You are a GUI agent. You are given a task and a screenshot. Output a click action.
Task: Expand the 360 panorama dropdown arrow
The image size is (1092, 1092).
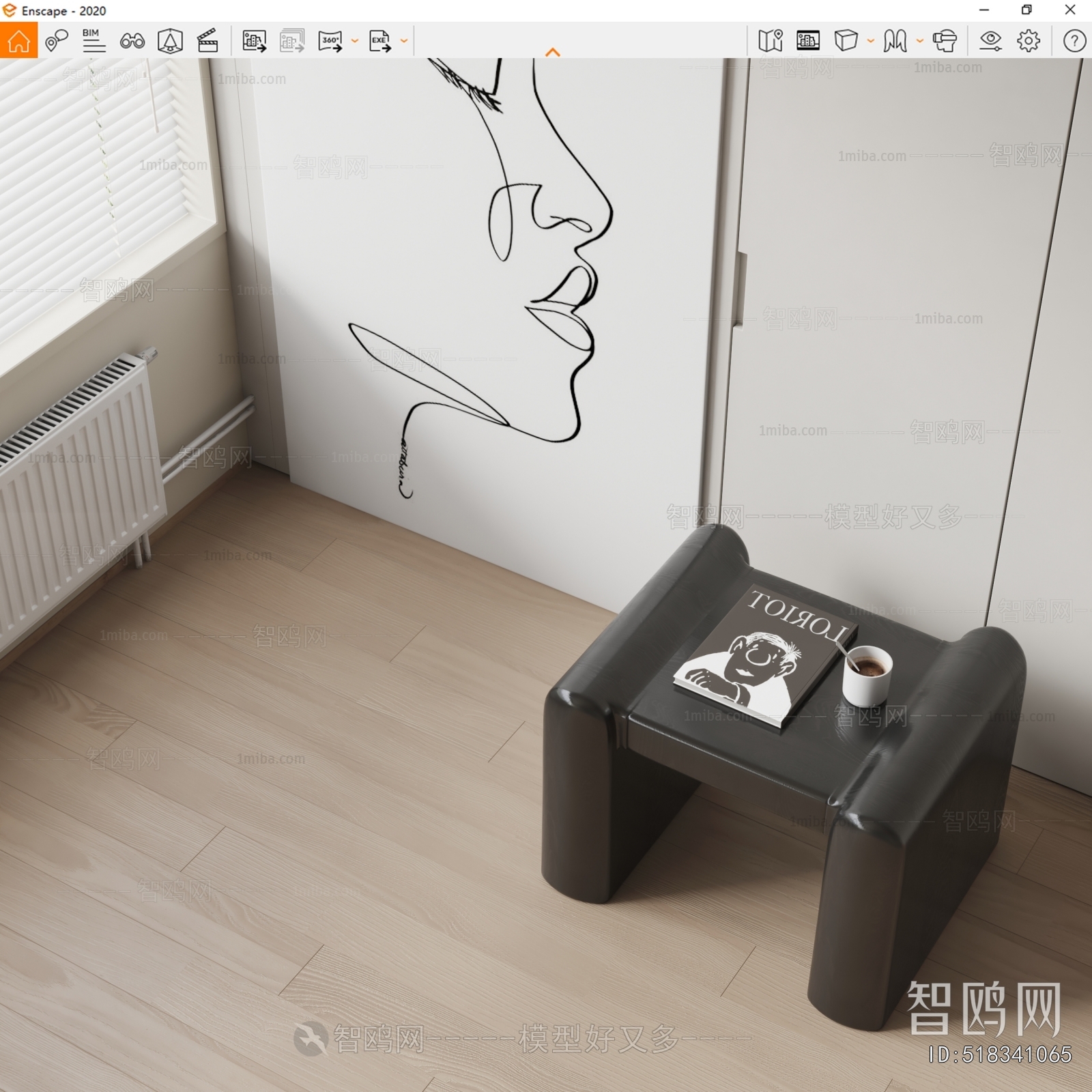355,41
